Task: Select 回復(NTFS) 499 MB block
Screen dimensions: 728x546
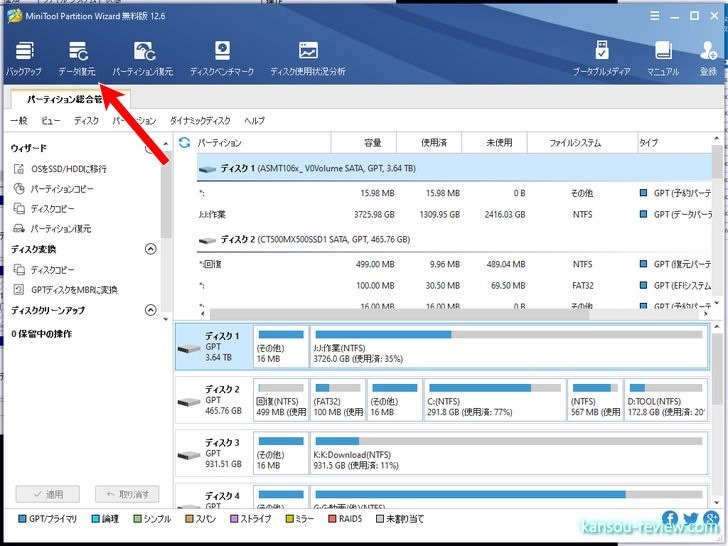Action: pos(281,400)
